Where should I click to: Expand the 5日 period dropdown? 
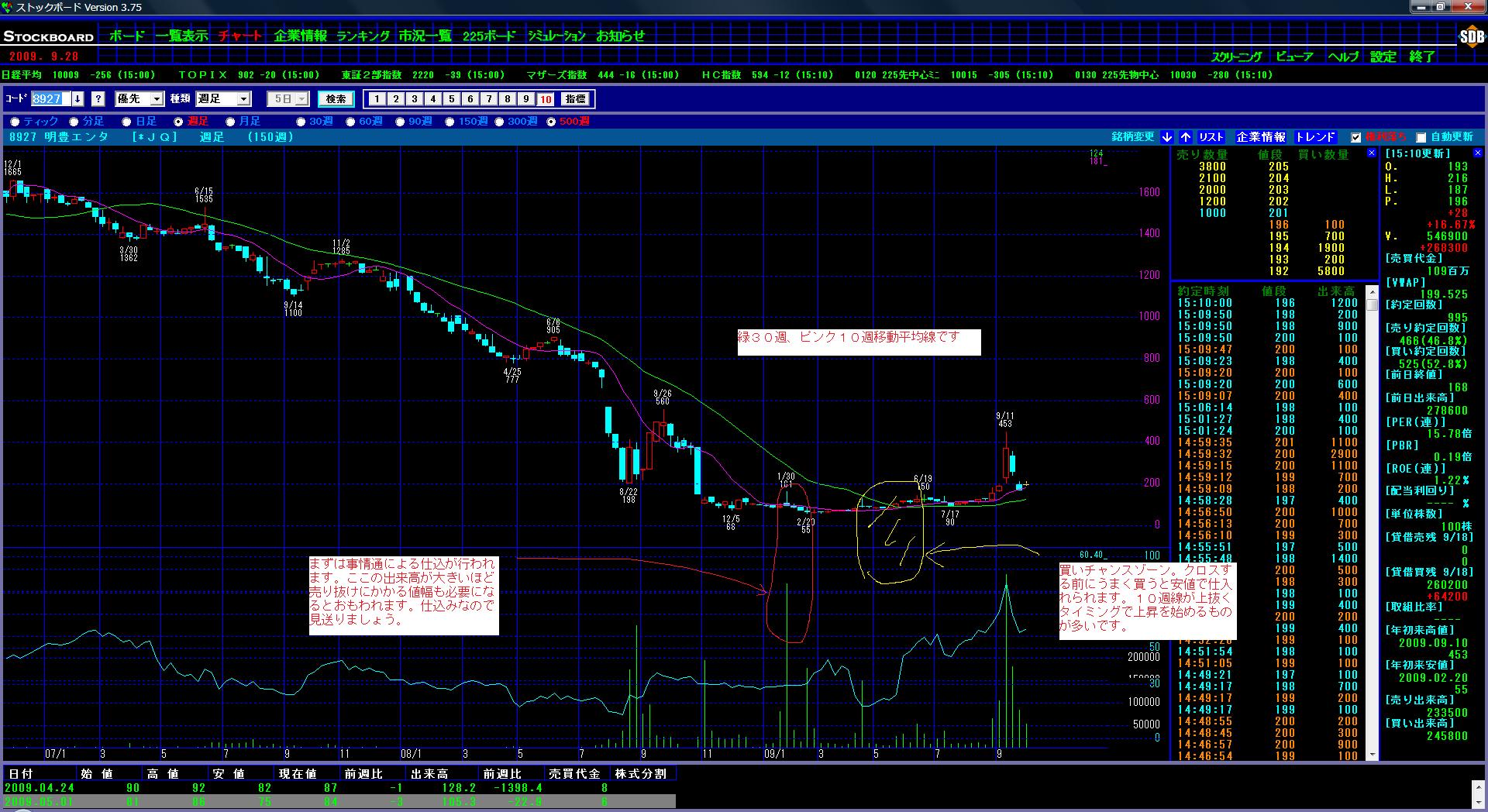301,99
